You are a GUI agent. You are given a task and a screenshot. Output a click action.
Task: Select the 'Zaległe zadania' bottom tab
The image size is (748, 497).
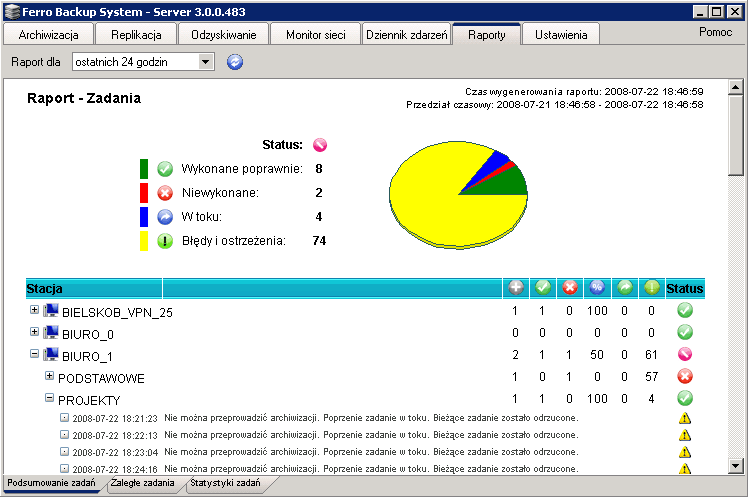pos(144,484)
